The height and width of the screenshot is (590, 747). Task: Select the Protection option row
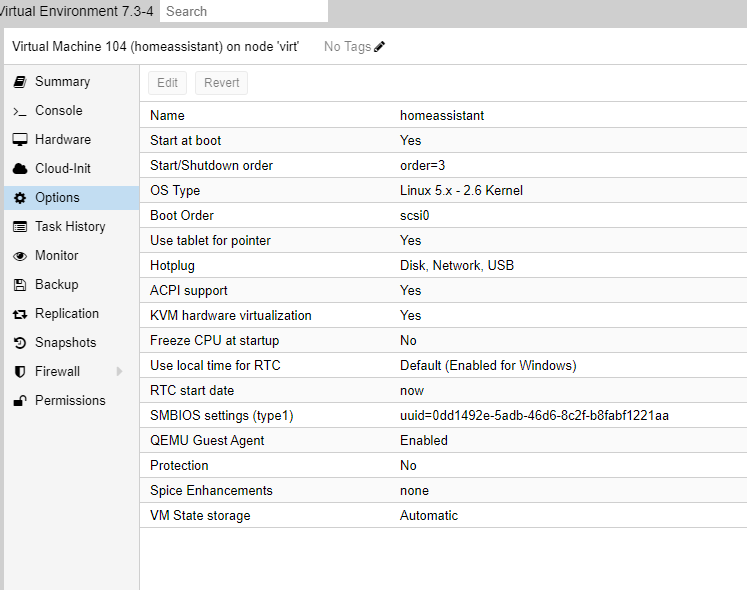443,465
